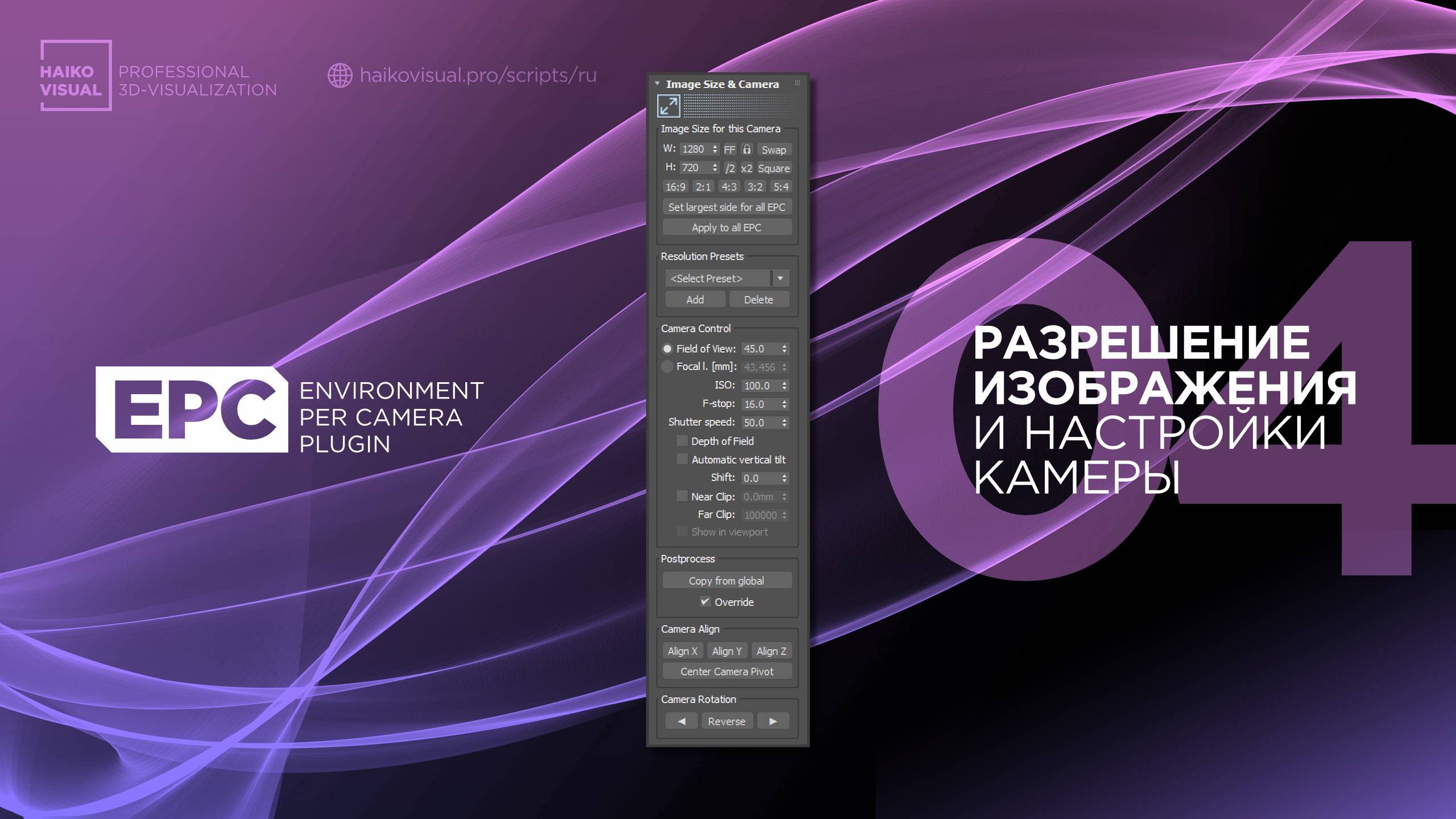Image resolution: width=1456 pixels, height=819 pixels.
Task: Click Copy from global button
Action: coord(727,581)
